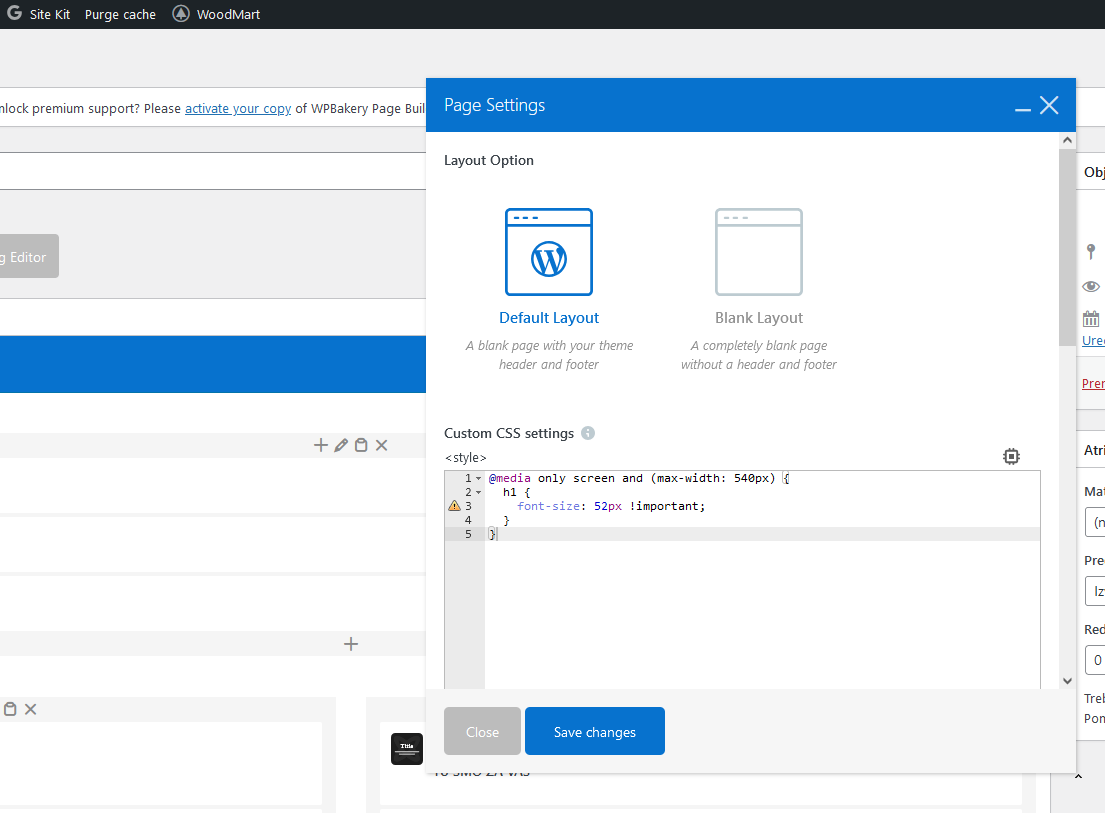This screenshot has height=813, width=1105.
Task: Fold the @media block on line 1
Action: coord(479,478)
